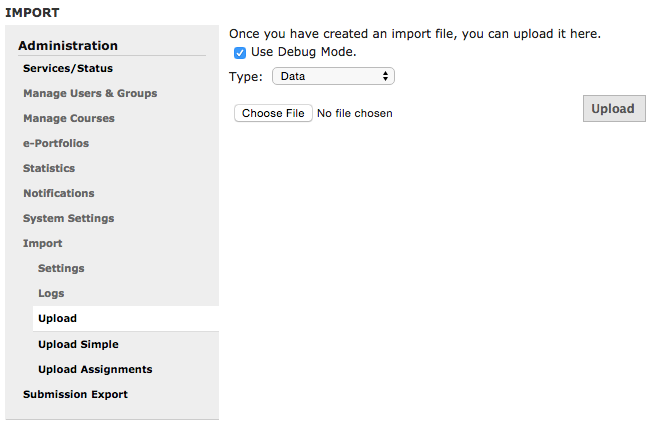
Task: Open the Statistics section
Action: pyautogui.click(x=49, y=168)
